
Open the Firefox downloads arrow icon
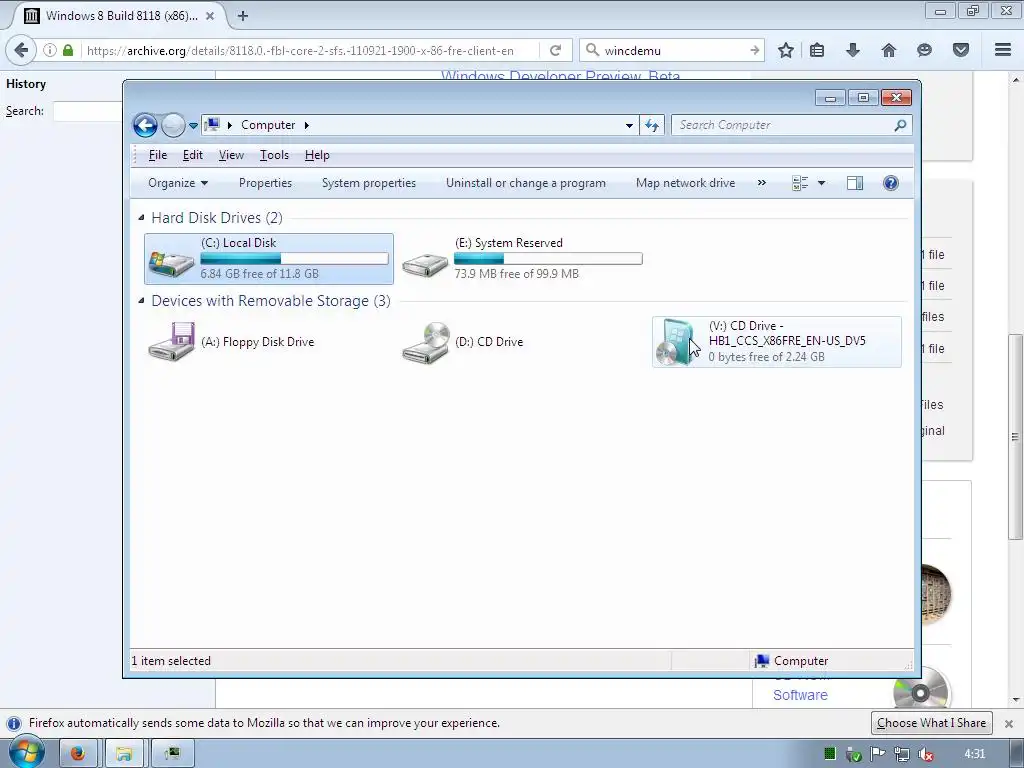point(853,50)
